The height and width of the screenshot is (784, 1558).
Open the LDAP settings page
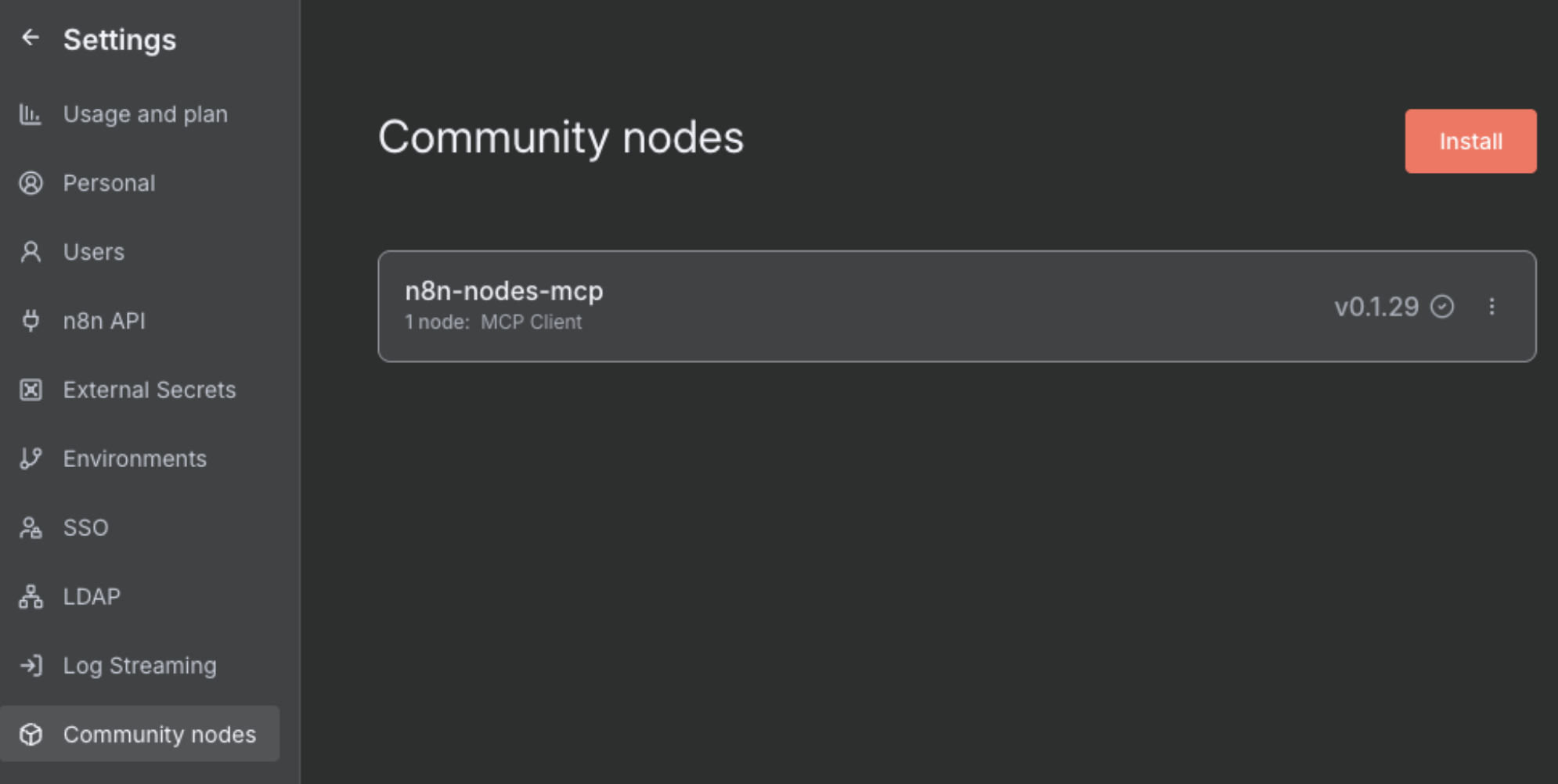[92, 597]
